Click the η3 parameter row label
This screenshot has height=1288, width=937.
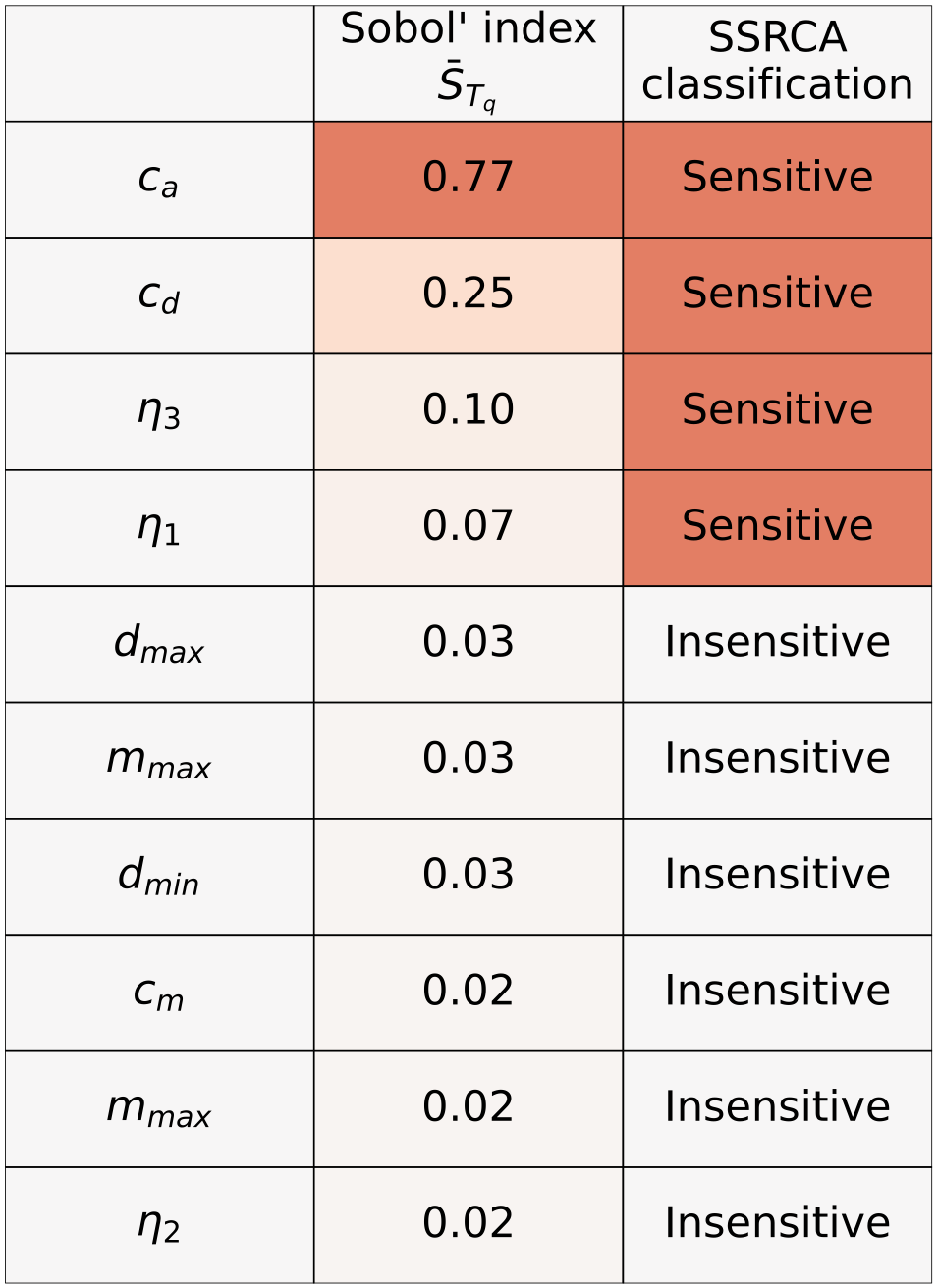(159, 411)
